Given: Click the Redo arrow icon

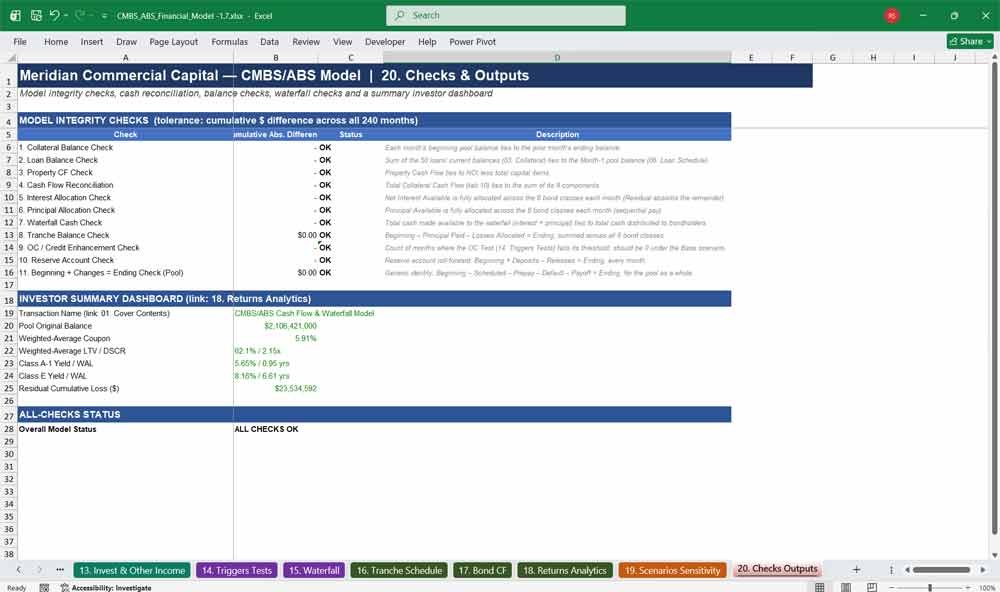Looking at the screenshot, I should pyautogui.click(x=80, y=15).
